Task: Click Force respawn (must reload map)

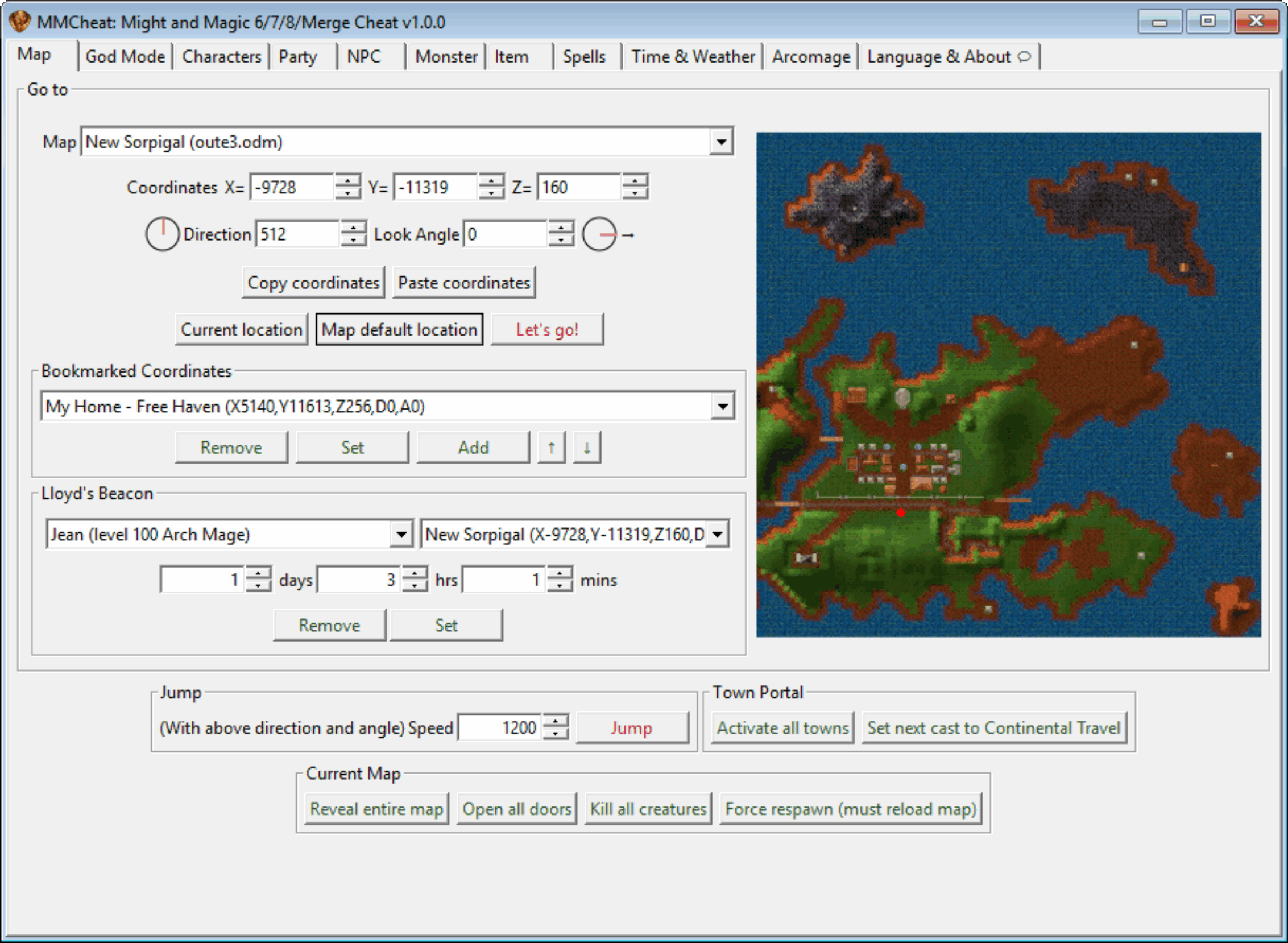Action: pos(851,809)
